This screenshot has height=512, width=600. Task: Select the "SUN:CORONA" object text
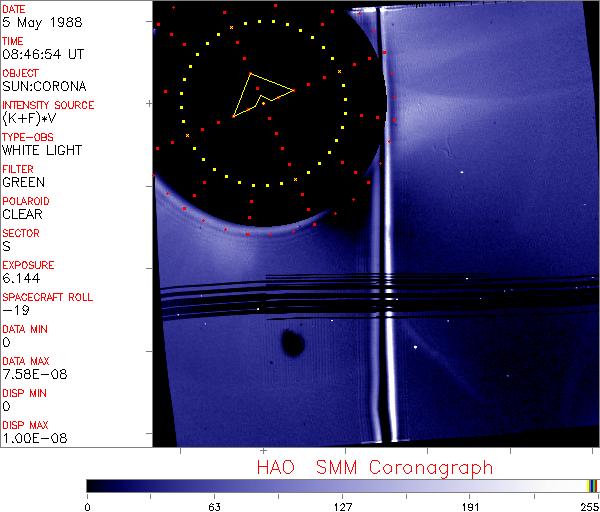pos(44,86)
